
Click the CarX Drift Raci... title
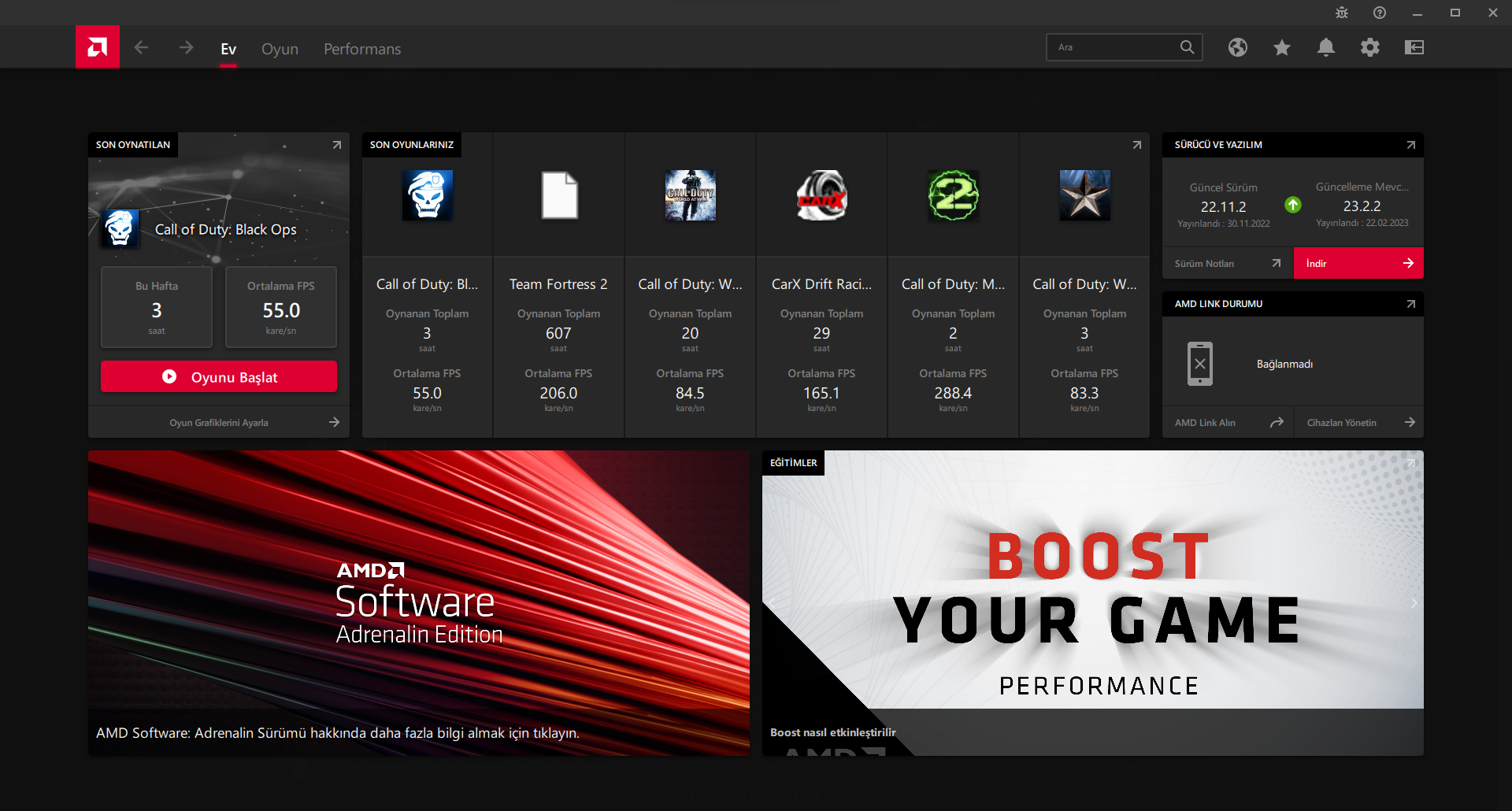click(x=821, y=284)
